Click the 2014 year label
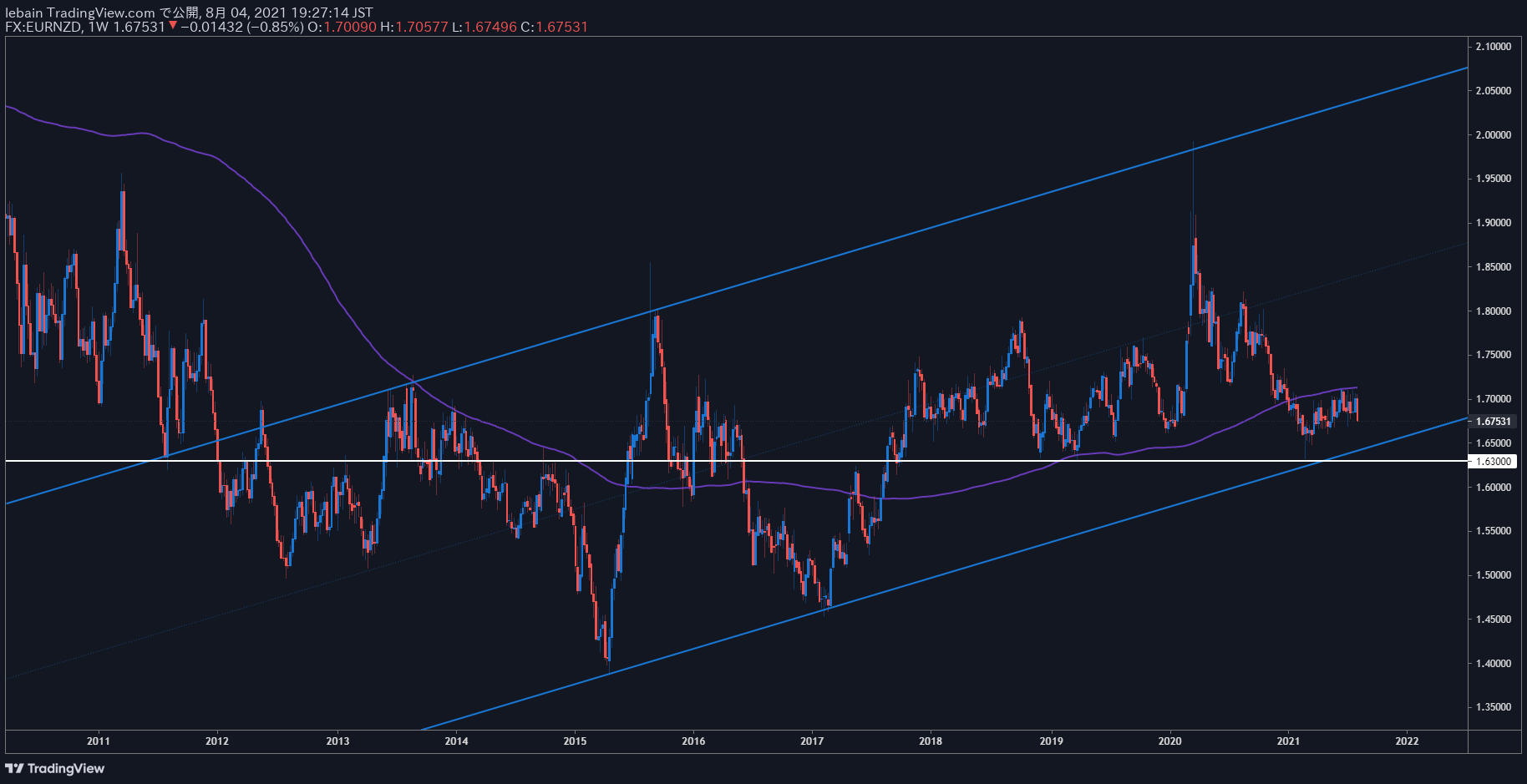The height and width of the screenshot is (784, 1527). 456,741
